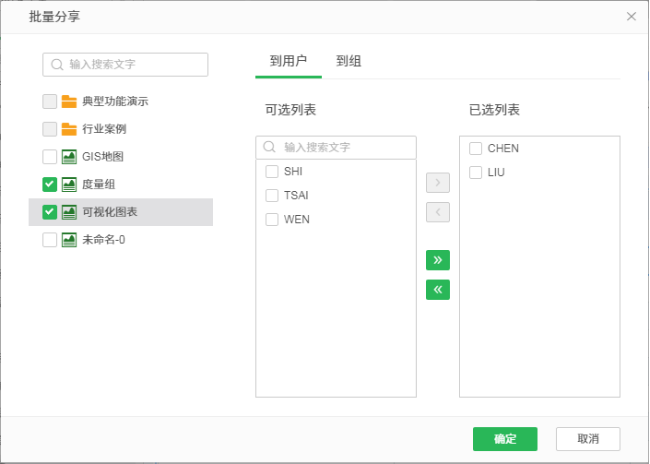Tick the GIS地图 checkbox

pyautogui.click(x=49, y=157)
